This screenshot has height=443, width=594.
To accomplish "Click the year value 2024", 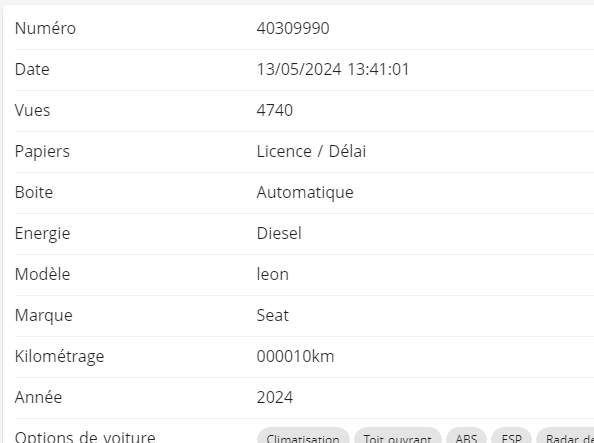I will 275,397.
